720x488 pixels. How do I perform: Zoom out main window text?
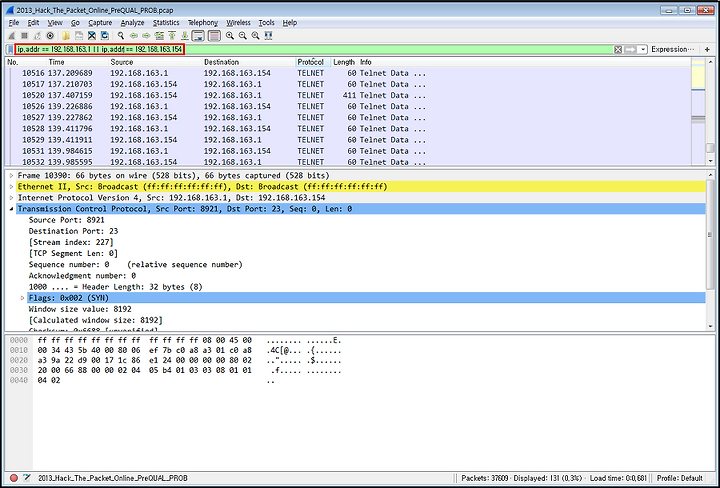(242, 36)
